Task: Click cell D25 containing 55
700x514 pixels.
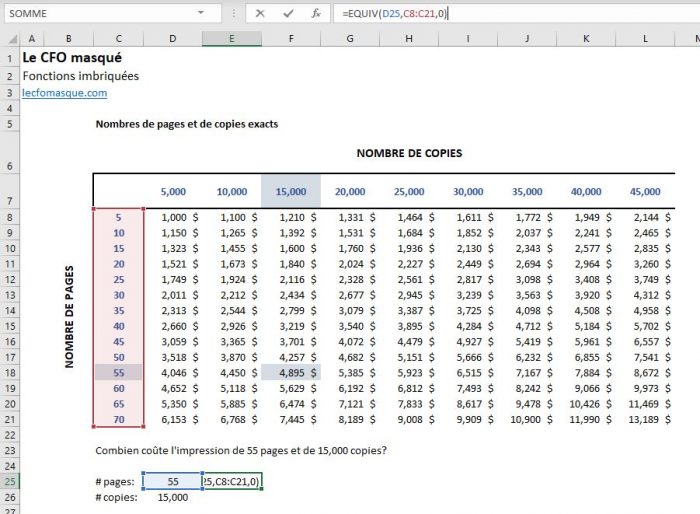Action: pos(173,481)
